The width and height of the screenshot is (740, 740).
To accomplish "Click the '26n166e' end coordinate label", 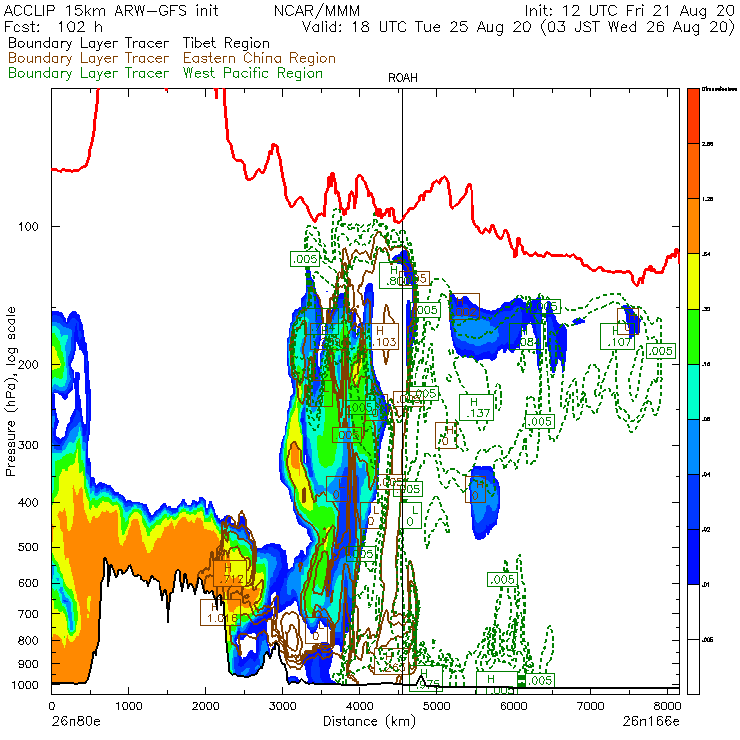I will pyautogui.click(x=651, y=721).
